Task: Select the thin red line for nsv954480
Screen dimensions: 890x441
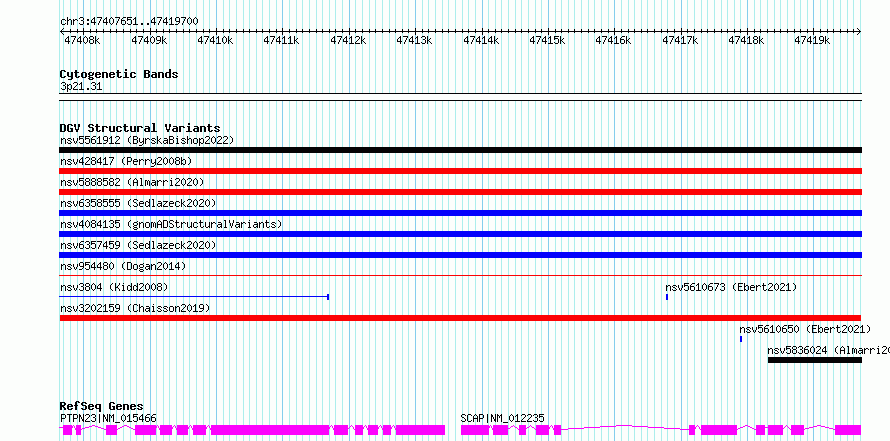Action: [460, 276]
